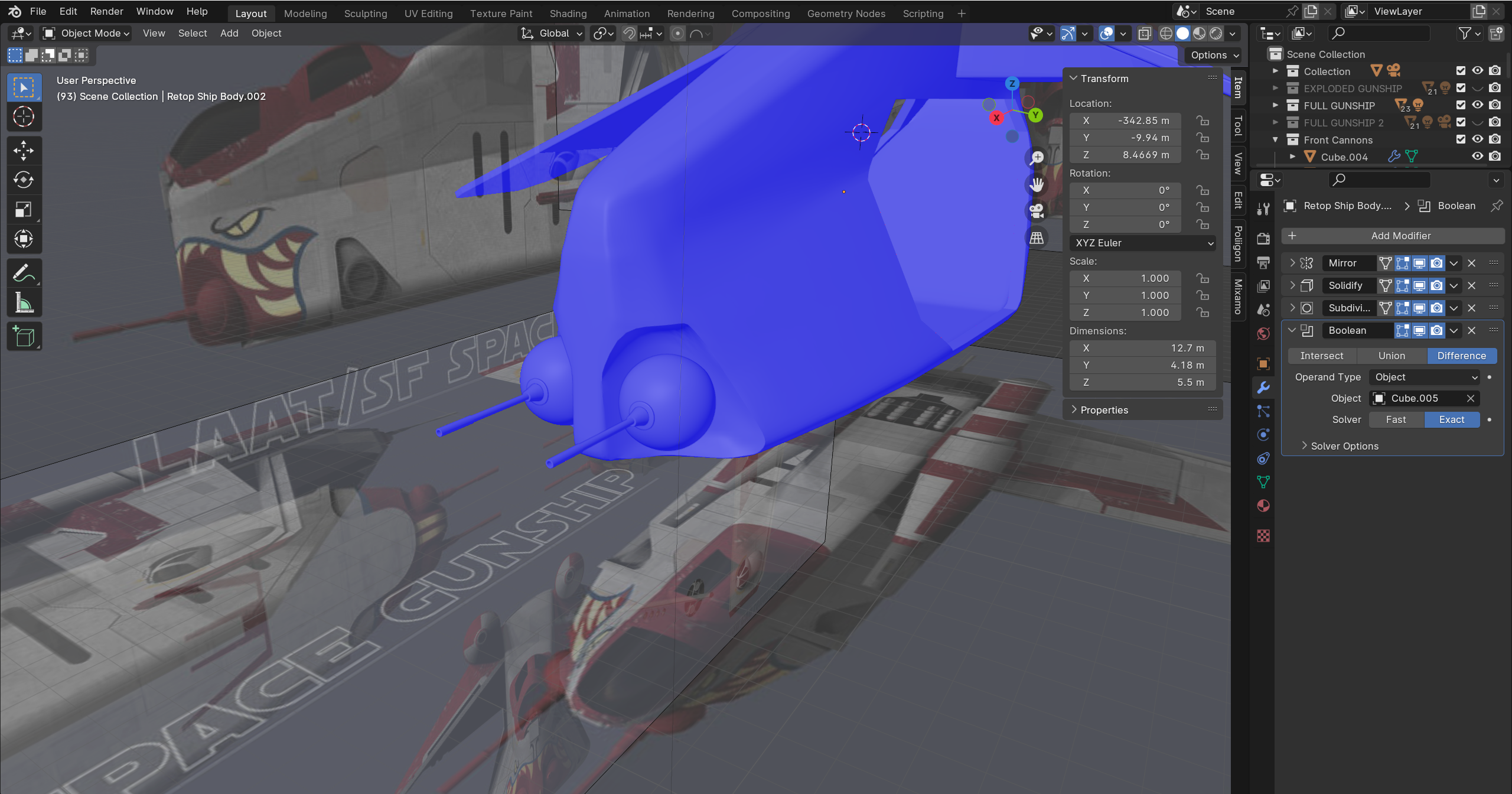
Task: Switch perspective/orthographic grid icon
Action: click(1037, 238)
